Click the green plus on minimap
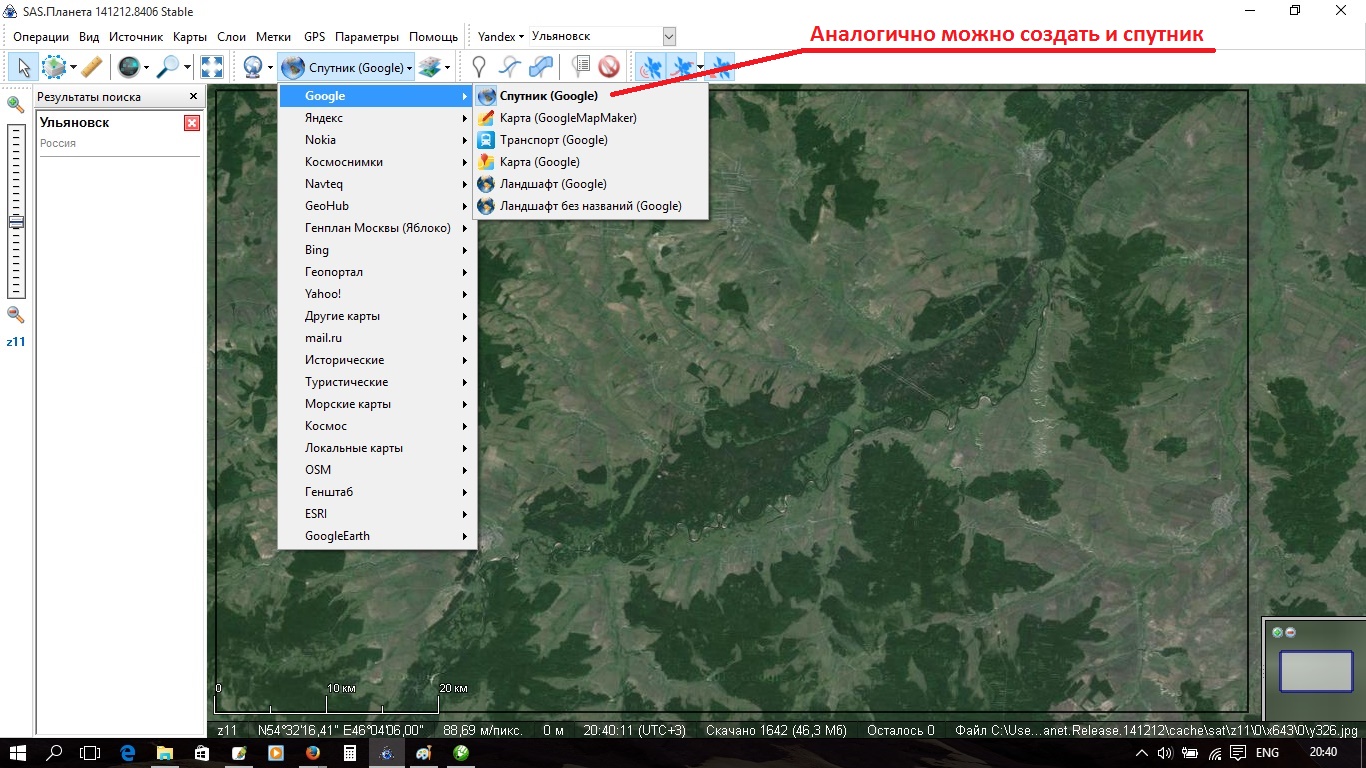The width and height of the screenshot is (1366, 768). (x=1277, y=632)
